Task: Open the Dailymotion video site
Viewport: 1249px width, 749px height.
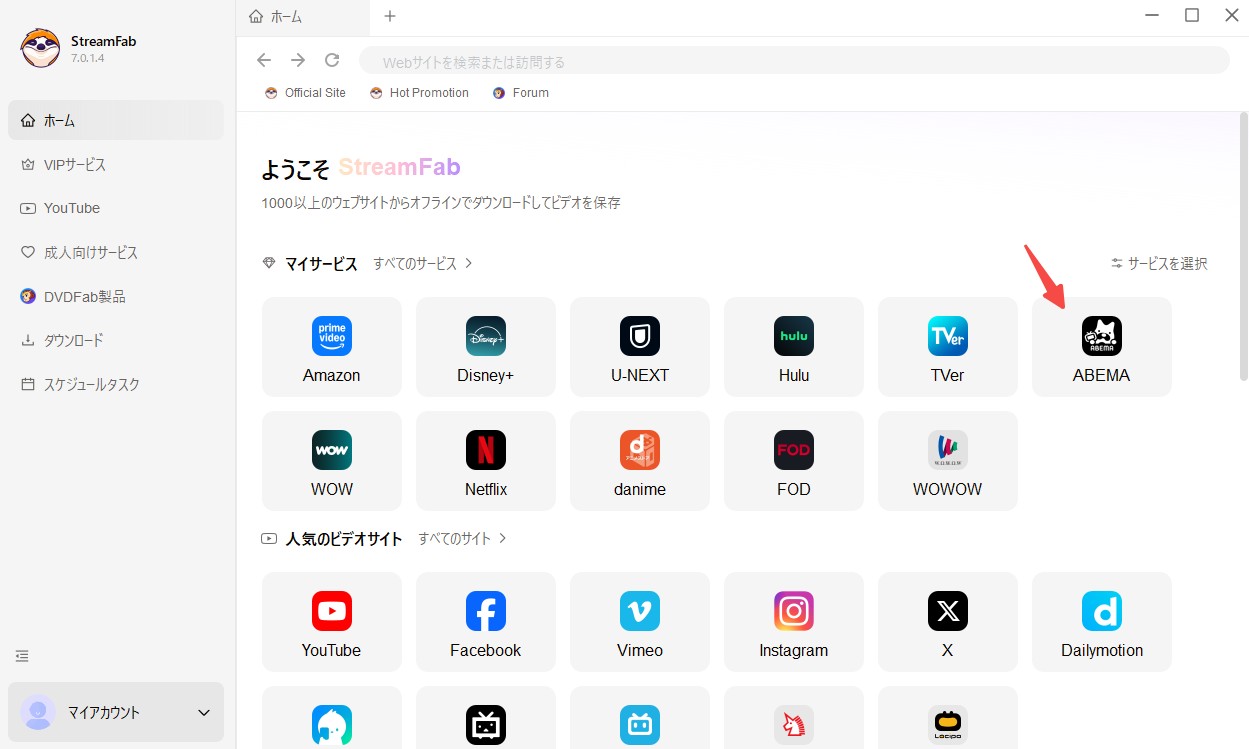Action: coord(1101,621)
